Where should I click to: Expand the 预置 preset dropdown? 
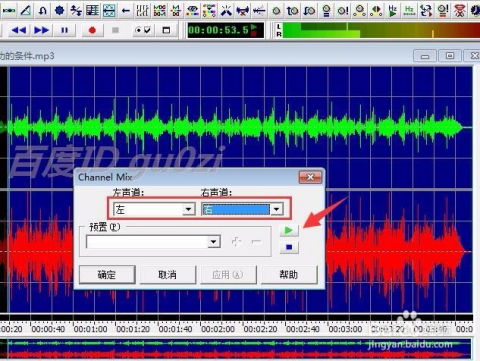click(x=214, y=242)
